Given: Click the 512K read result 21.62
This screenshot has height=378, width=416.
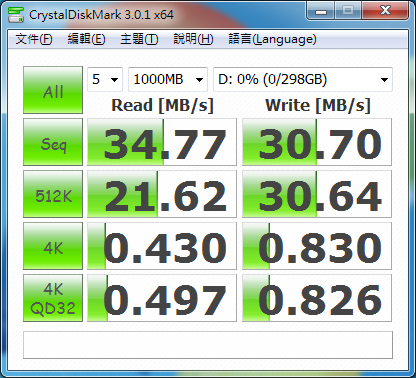Looking at the screenshot, I should tap(162, 194).
